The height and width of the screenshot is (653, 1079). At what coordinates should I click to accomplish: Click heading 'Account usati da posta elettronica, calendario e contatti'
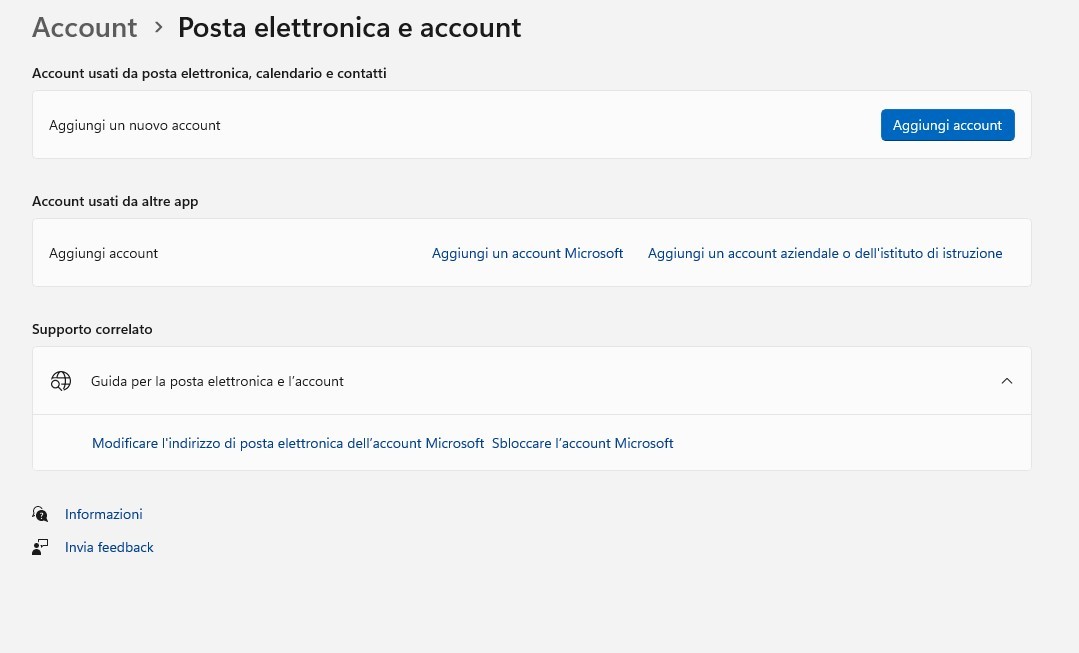pos(209,73)
